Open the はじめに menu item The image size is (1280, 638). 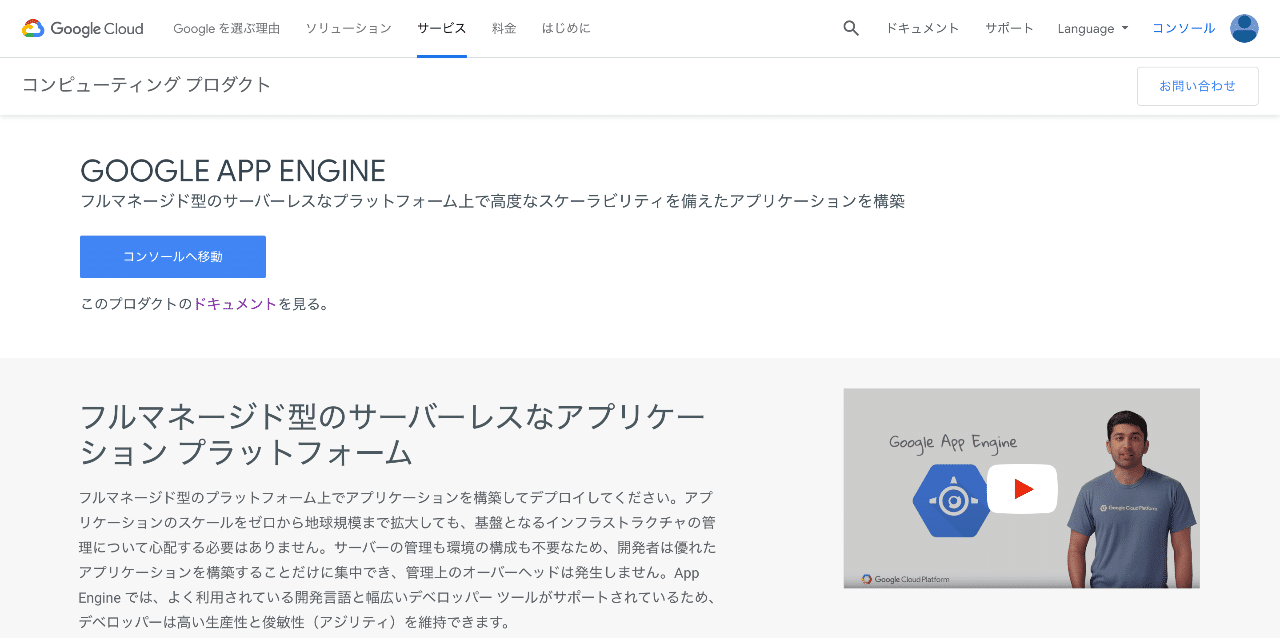pyautogui.click(x=566, y=28)
